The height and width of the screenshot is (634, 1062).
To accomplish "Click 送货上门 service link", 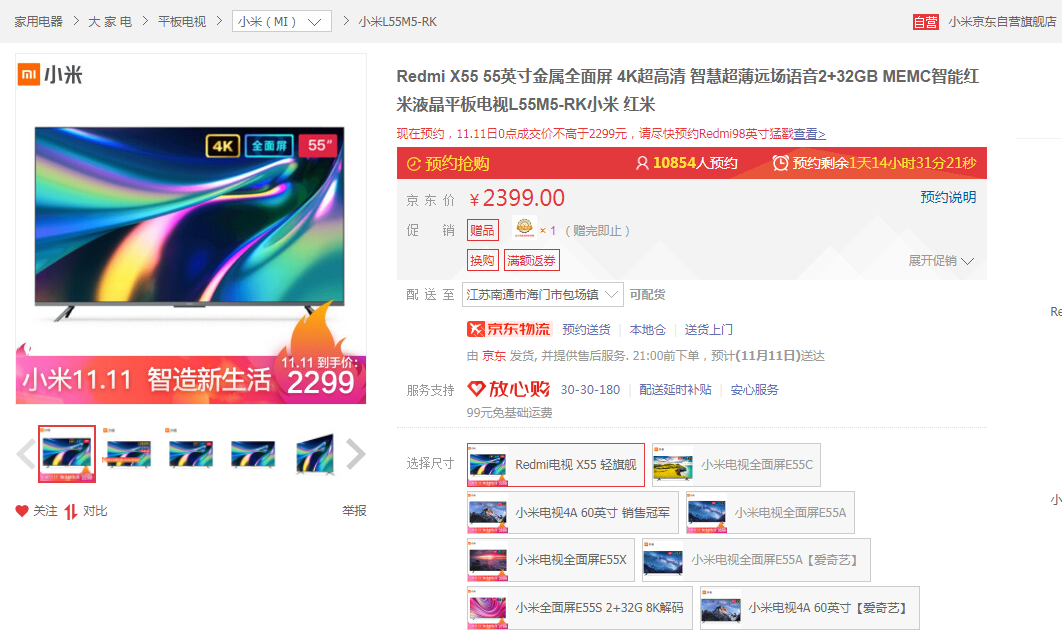I will (708, 330).
